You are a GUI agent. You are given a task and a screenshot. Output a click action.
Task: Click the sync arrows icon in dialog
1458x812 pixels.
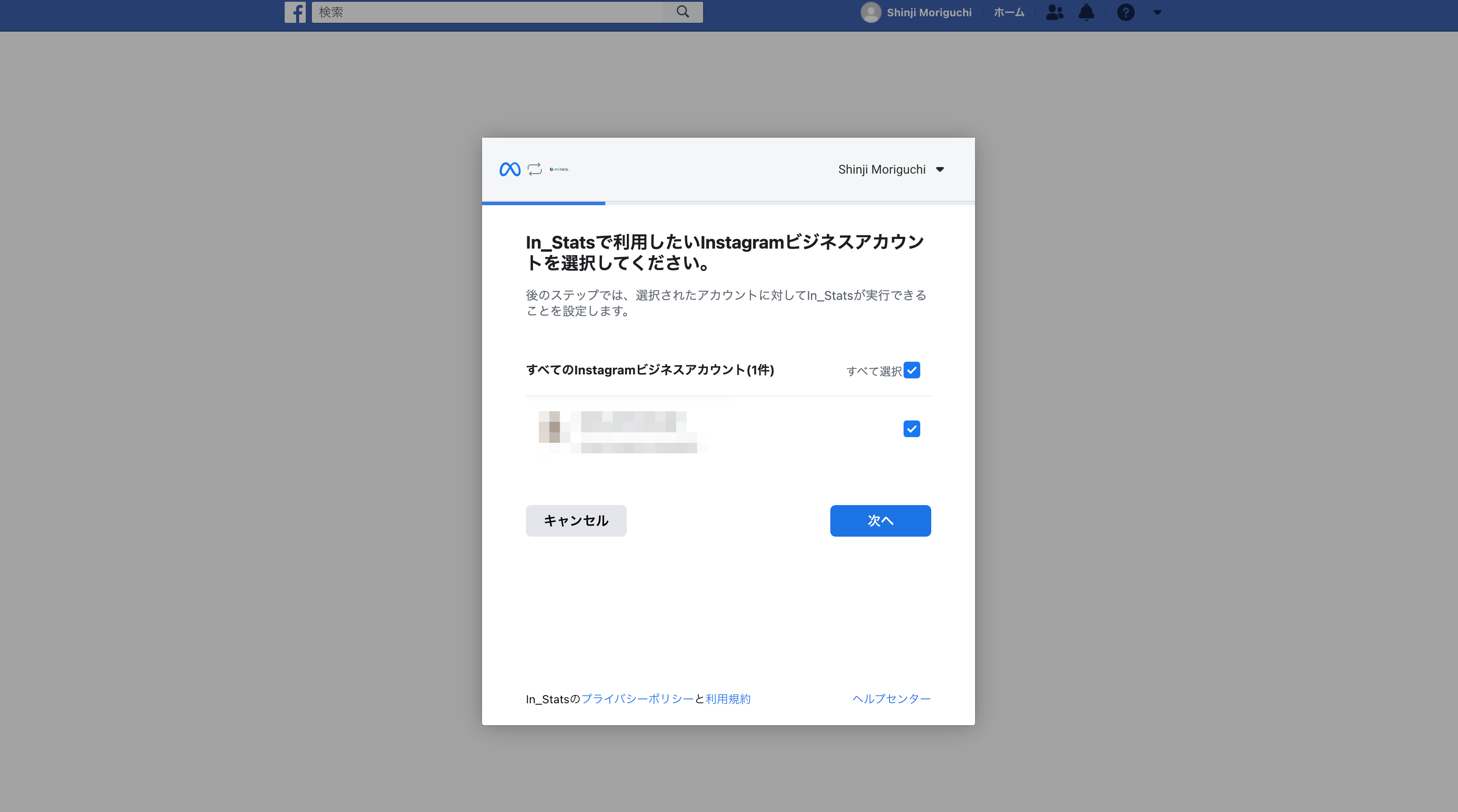pos(534,169)
